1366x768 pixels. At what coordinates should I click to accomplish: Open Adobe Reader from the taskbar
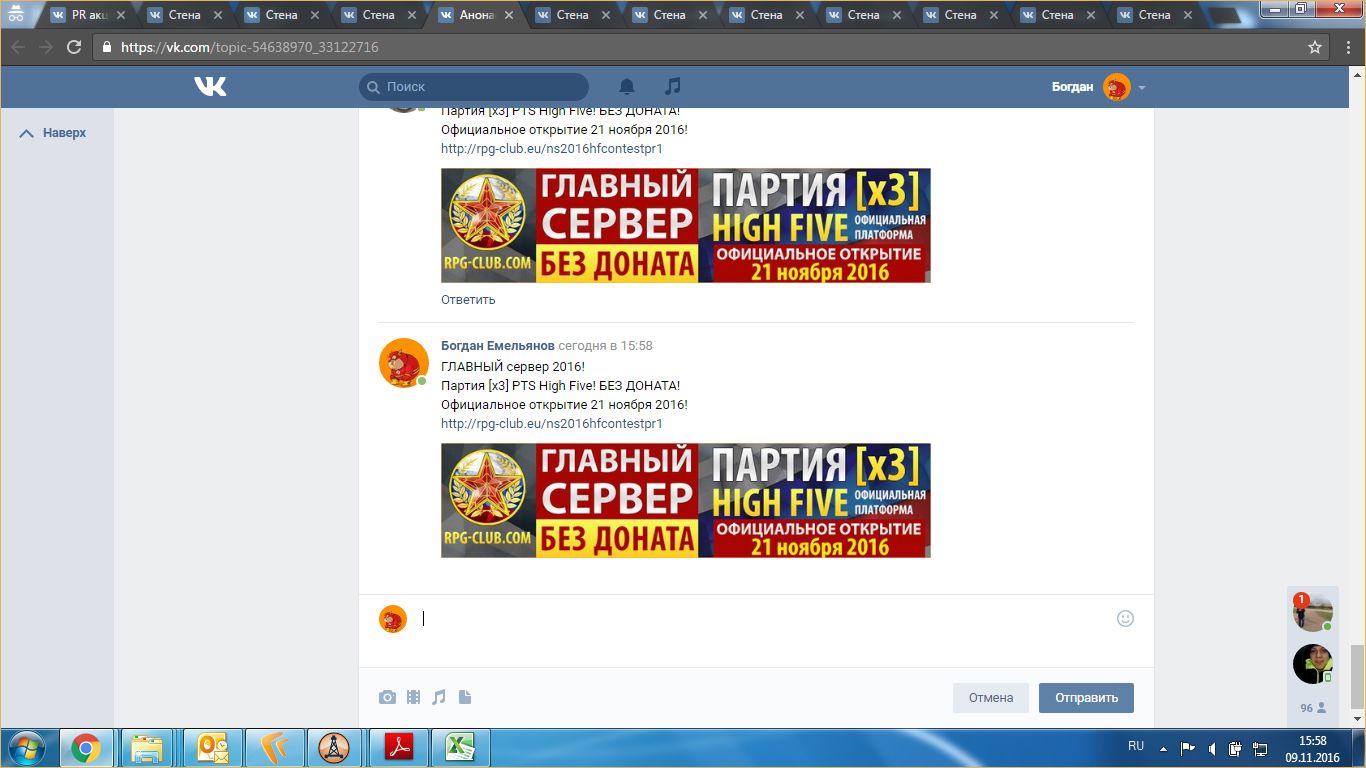[x=398, y=748]
